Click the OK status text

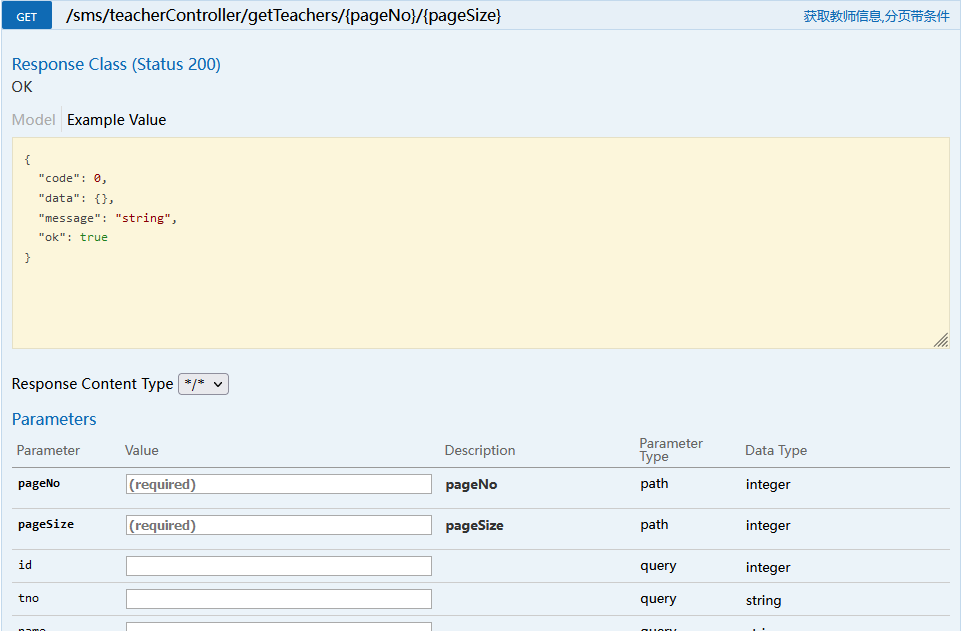click(x=22, y=87)
